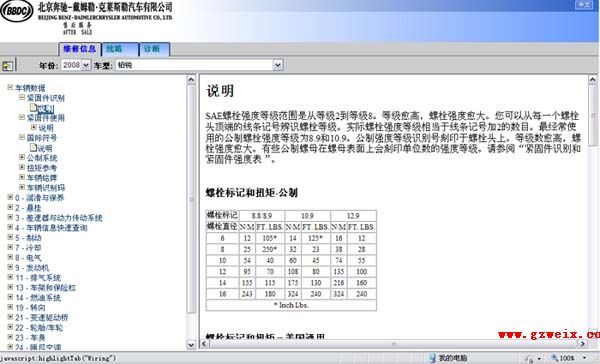Screen dimensions: 600x364
Task: Expand the 9 - 发动机 node
Action: coord(11,267)
